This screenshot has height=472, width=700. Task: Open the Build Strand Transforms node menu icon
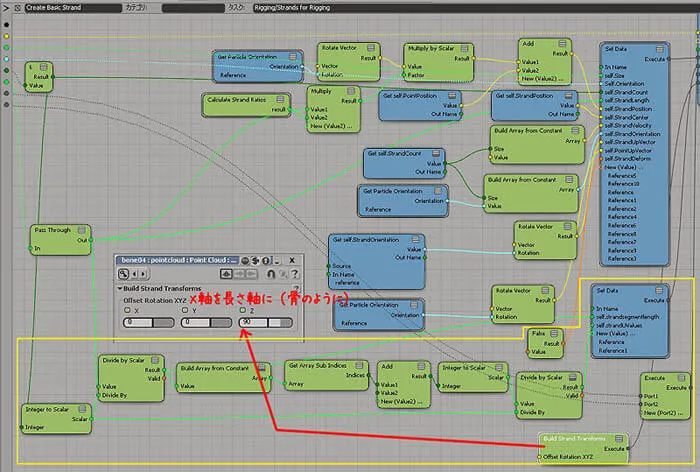pyautogui.click(x=619, y=439)
